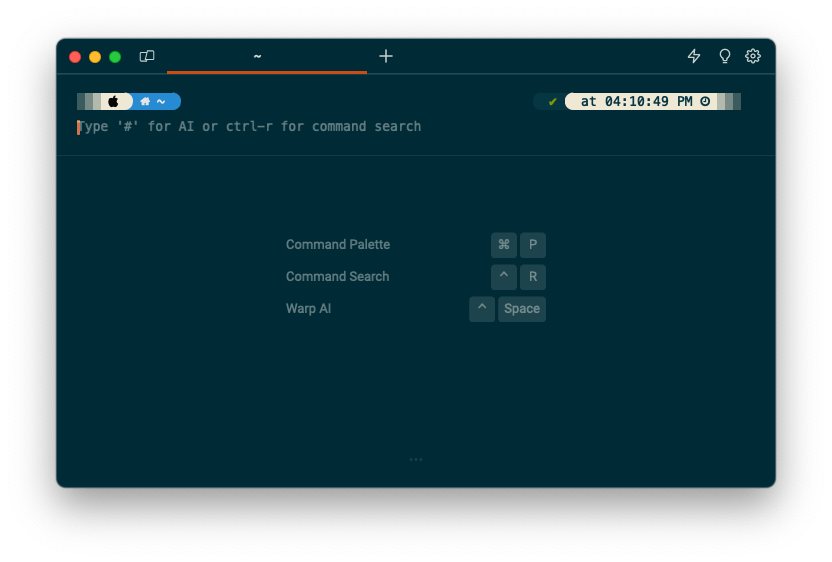
Task: Open Command Palette from the shortcut list
Action: pos(338,245)
